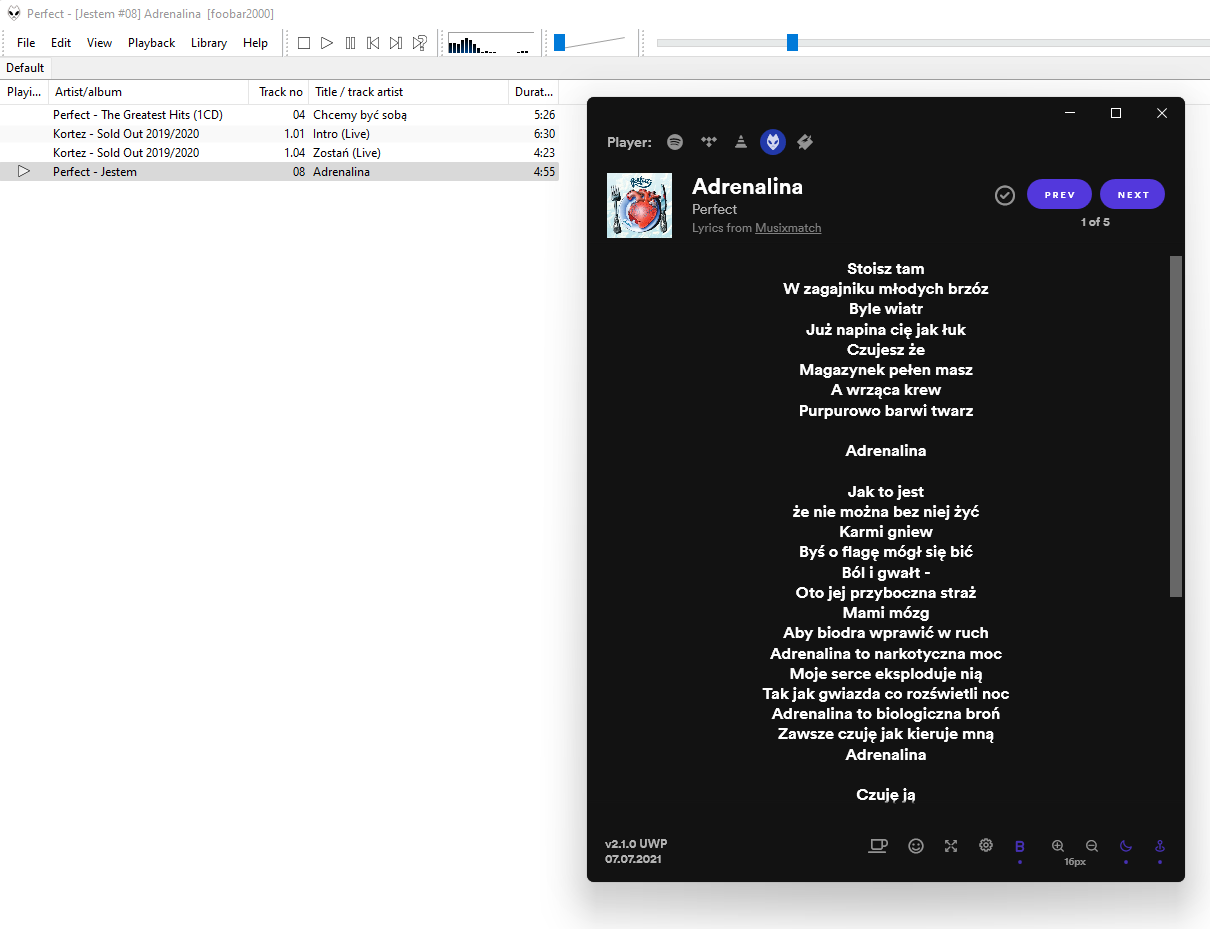Click the Playing column header
This screenshot has width=1210, height=929.
coord(24,92)
